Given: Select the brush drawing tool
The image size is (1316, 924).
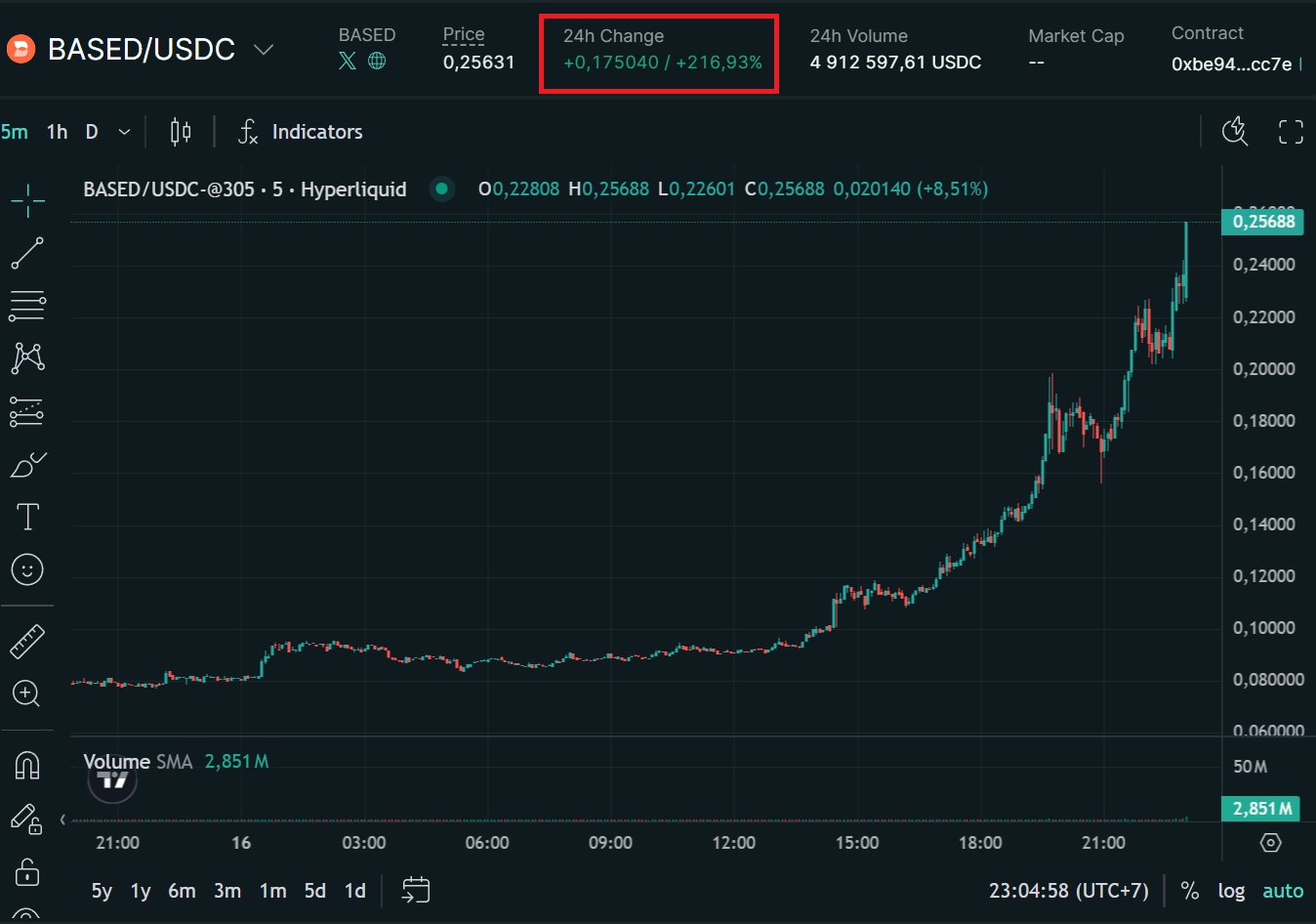Looking at the screenshot, I should [27, 464].
